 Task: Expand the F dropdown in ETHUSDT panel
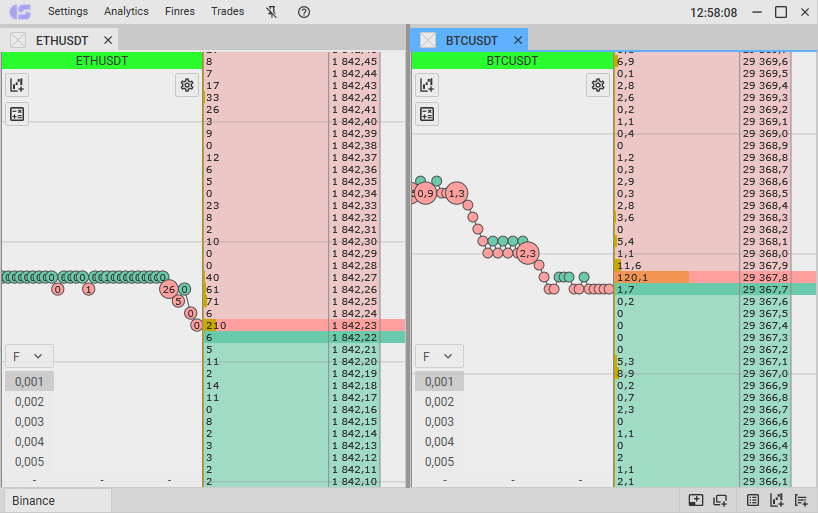point(29,356)
